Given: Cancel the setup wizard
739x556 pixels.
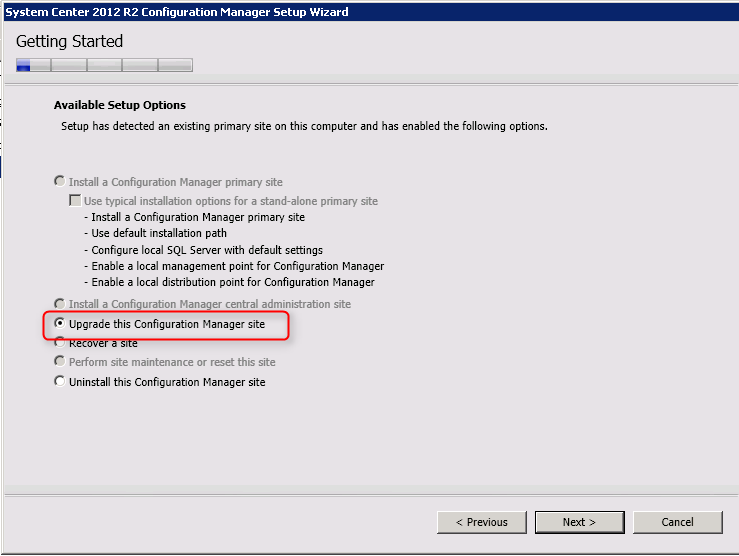Looking at the screenshot, I should tap(677, 522).
